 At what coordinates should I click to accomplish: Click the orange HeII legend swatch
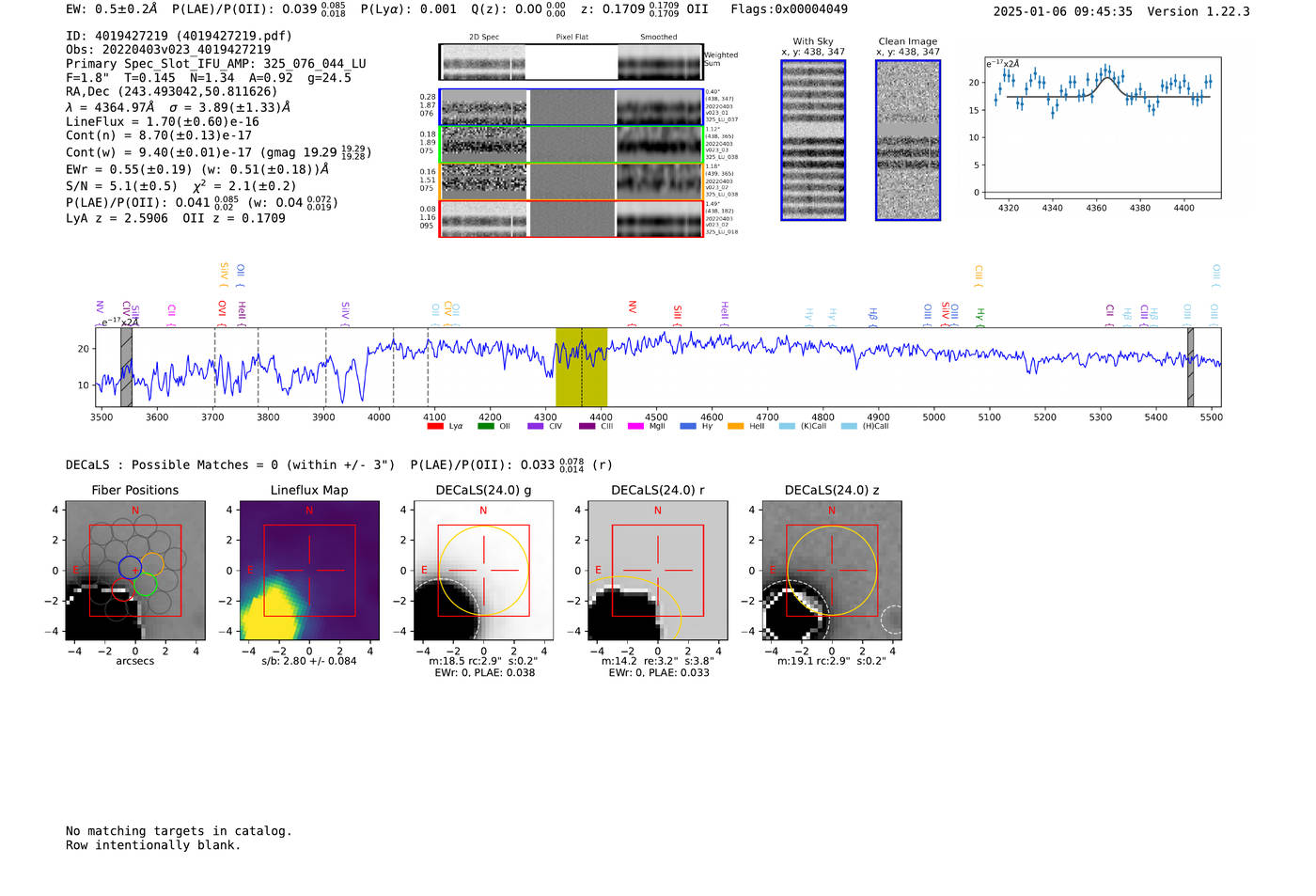(x=735, y=426)
